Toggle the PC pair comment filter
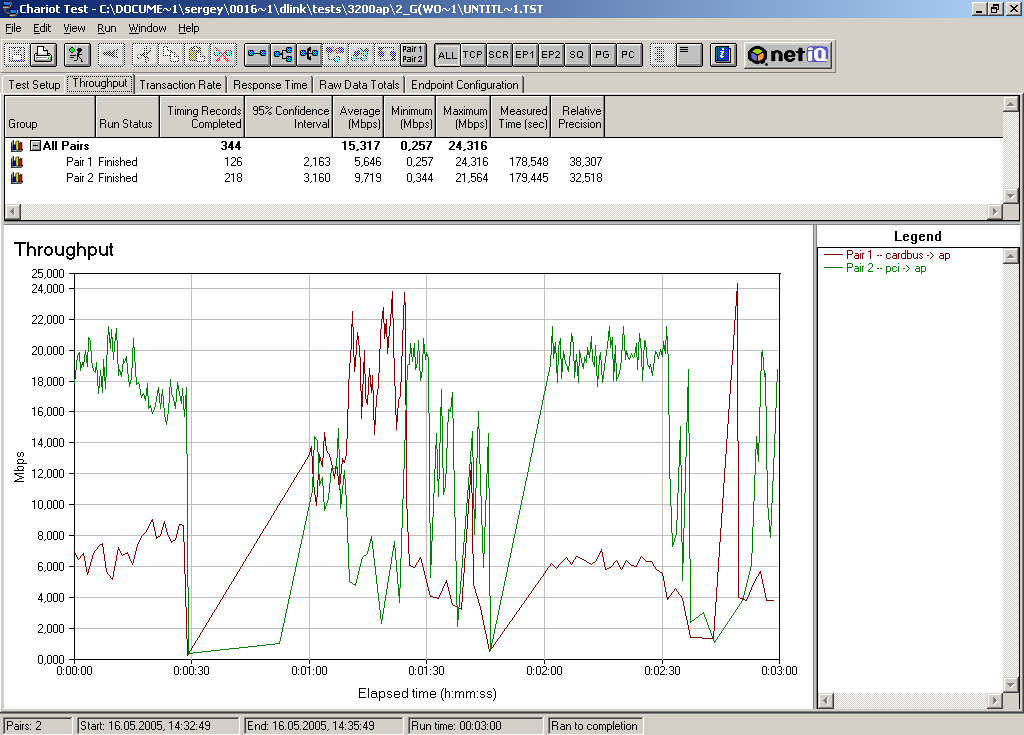The width and height of the screenshot is (1024, 735). click(x=628, y=55)
